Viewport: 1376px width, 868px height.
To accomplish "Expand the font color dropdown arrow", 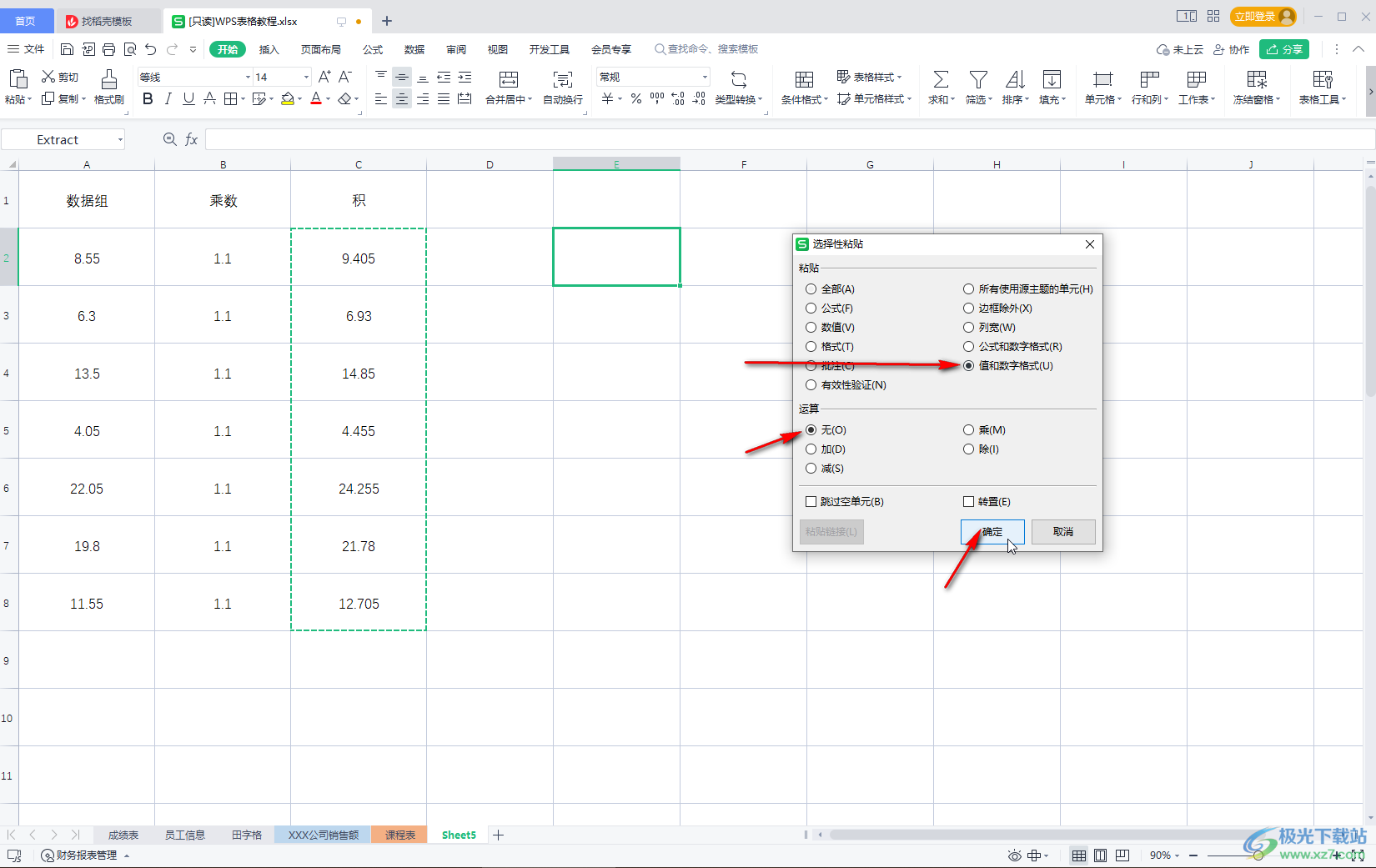I will tap(329, 99).
